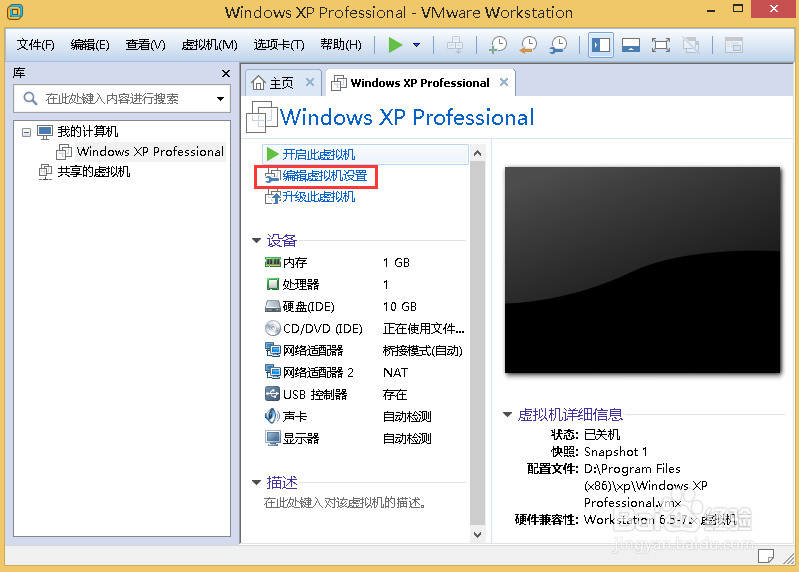Screen dimensions: 799x572
Task: Click the 网络适配器 2 NAT icon
Action: tap(273, 372)
